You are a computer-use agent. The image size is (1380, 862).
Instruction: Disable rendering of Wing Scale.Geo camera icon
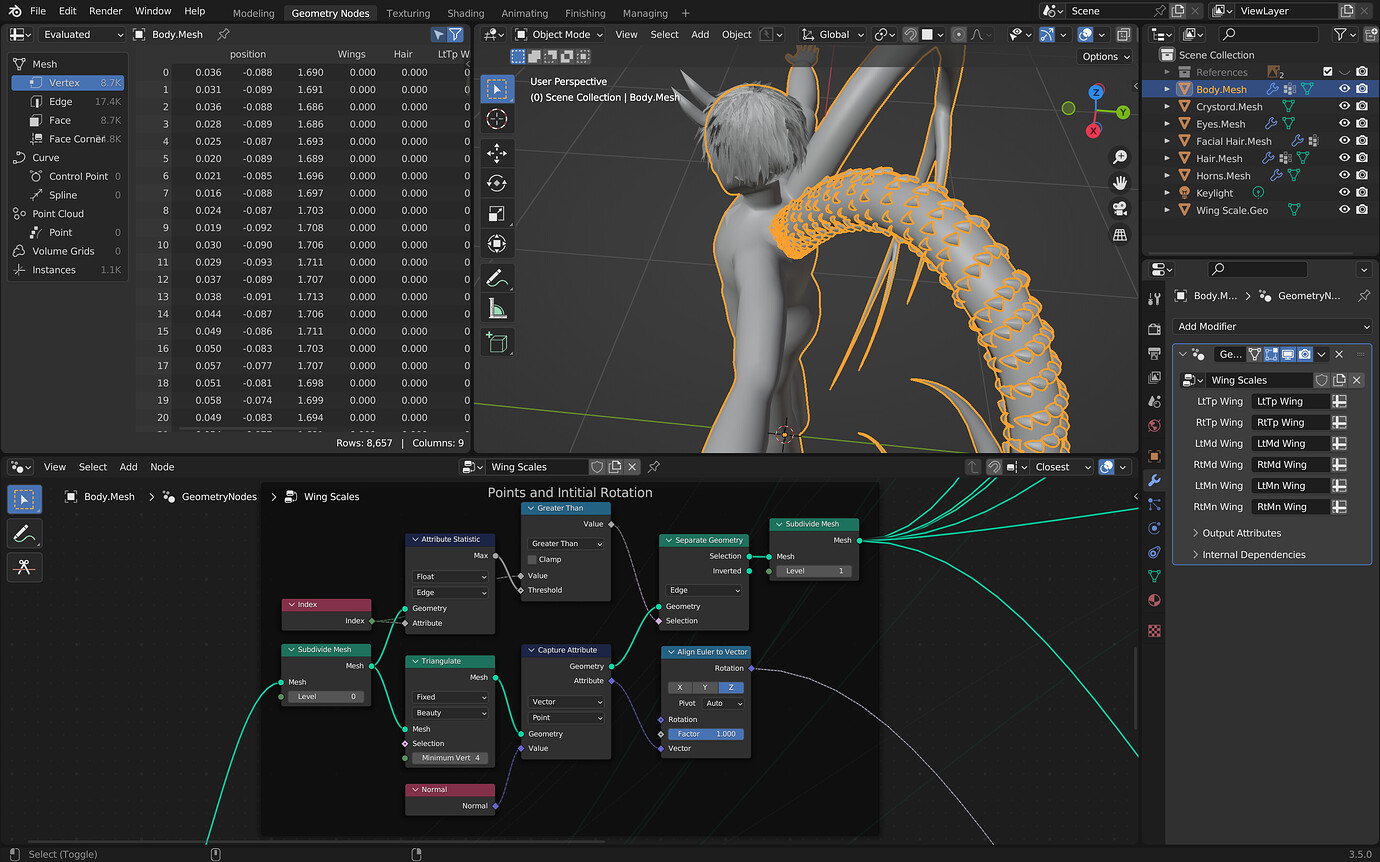(1362, 210)
